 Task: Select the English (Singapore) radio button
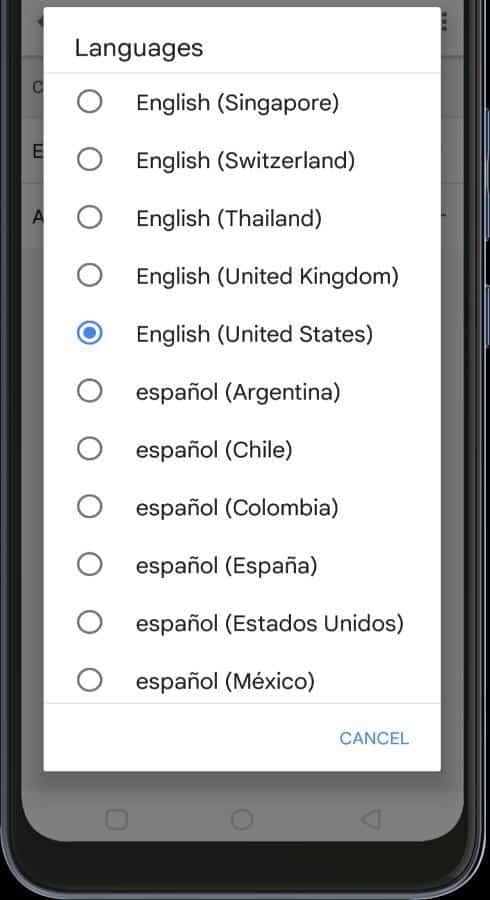90,102
